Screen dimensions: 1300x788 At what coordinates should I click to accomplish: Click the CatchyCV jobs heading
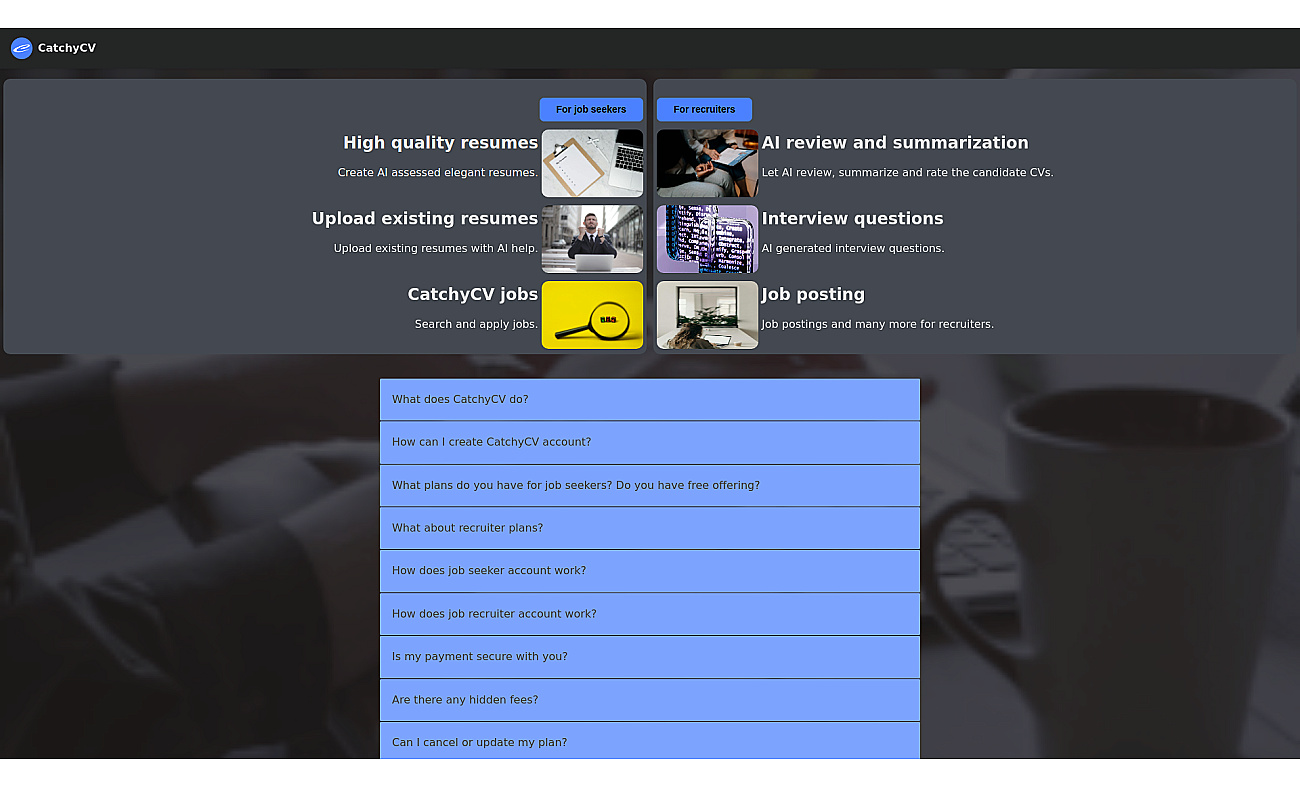(x=473, y=295)
